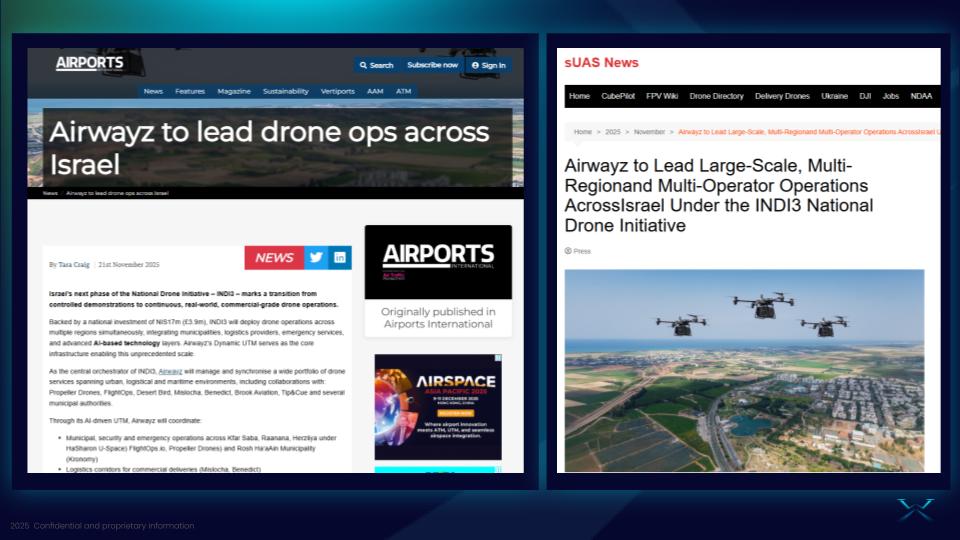
Task: Select Drone Directory in sUAS navigation
Action: pyautogui.click(x=716, y=96)
